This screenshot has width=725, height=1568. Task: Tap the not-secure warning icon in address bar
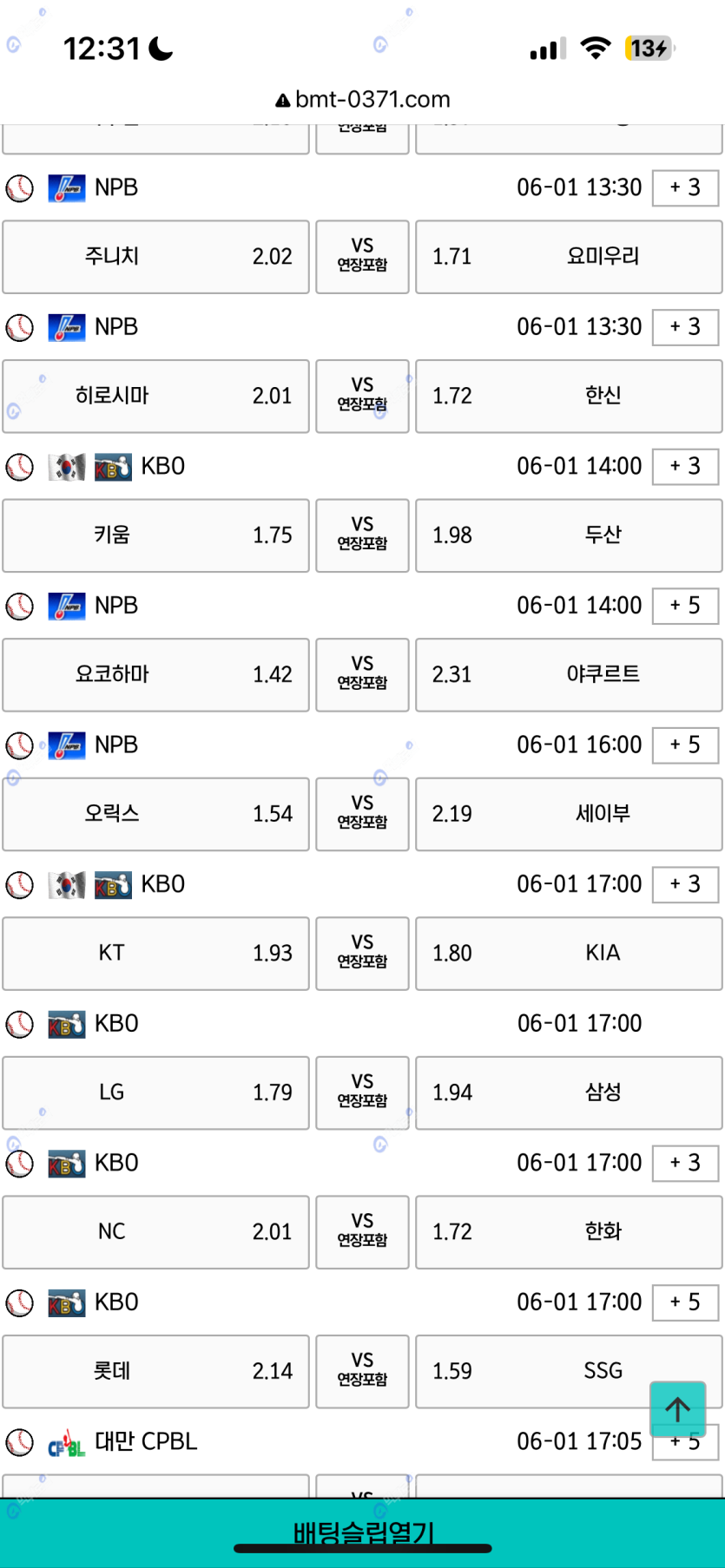click(x=282, y=101)
